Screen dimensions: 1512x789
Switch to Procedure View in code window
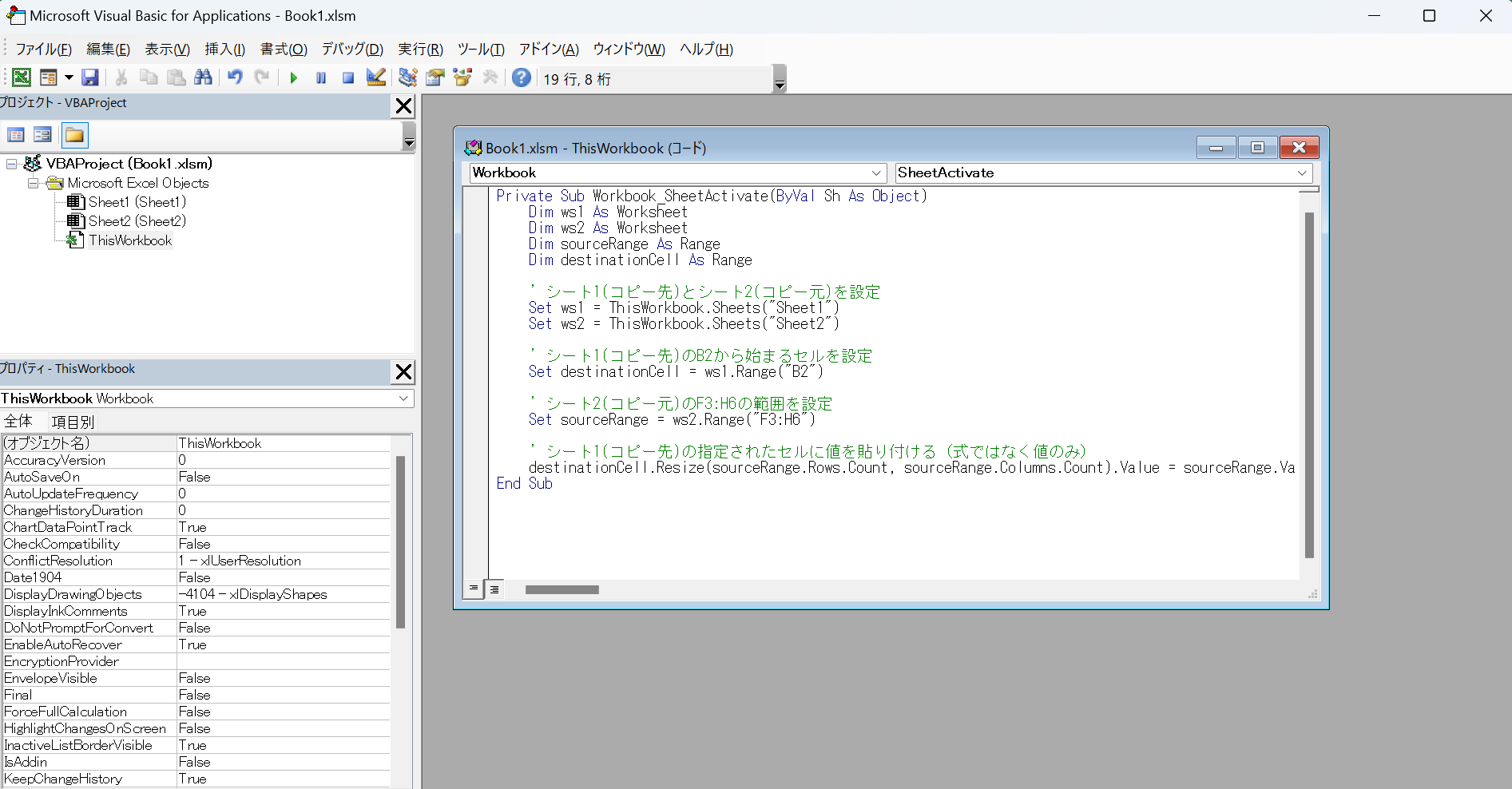474,589
